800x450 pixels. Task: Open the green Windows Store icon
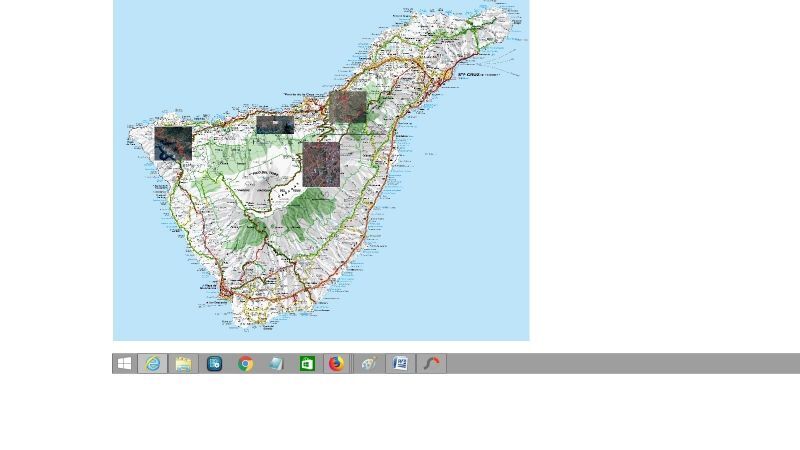307,364
